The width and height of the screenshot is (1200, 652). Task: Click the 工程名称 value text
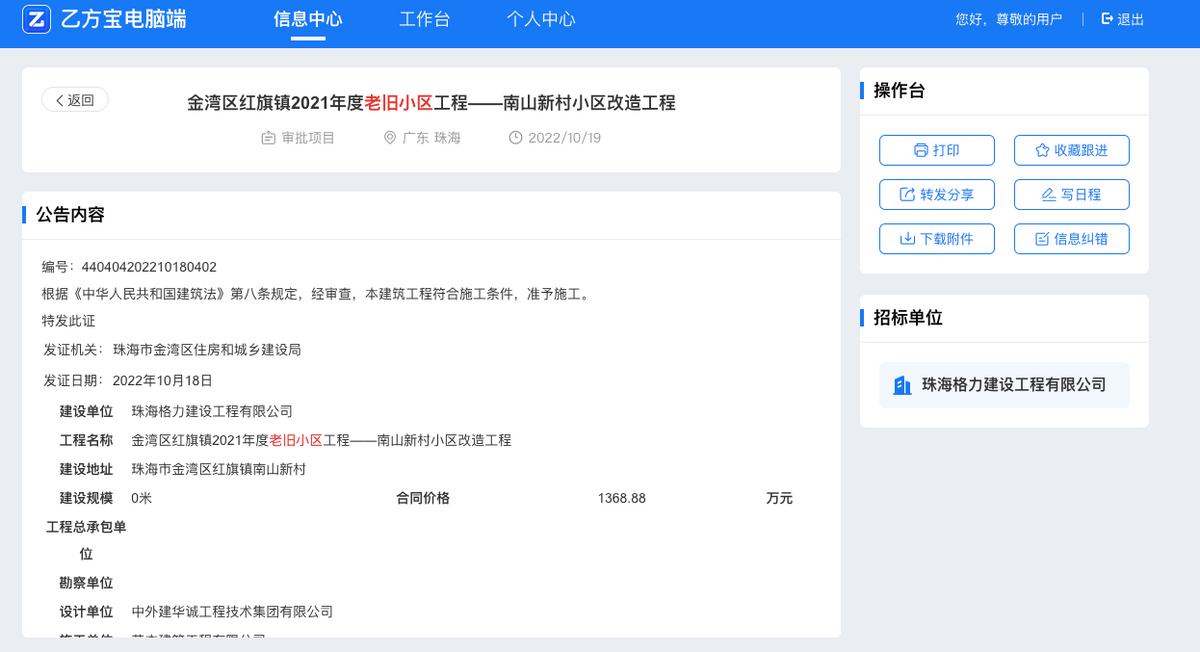coord(321,440)
